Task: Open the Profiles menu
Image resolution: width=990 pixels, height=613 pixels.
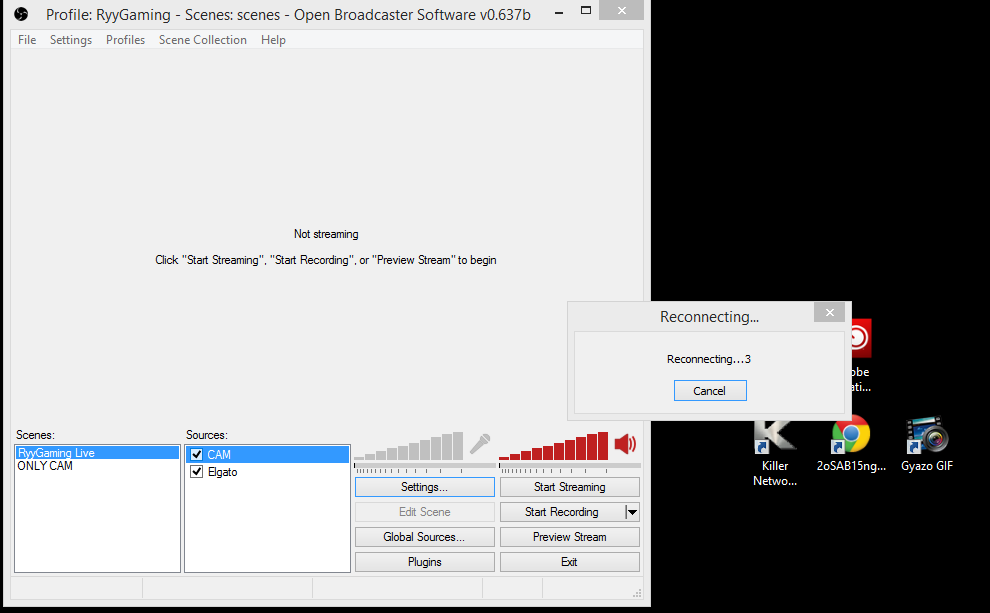Action: tap(125, 40)
